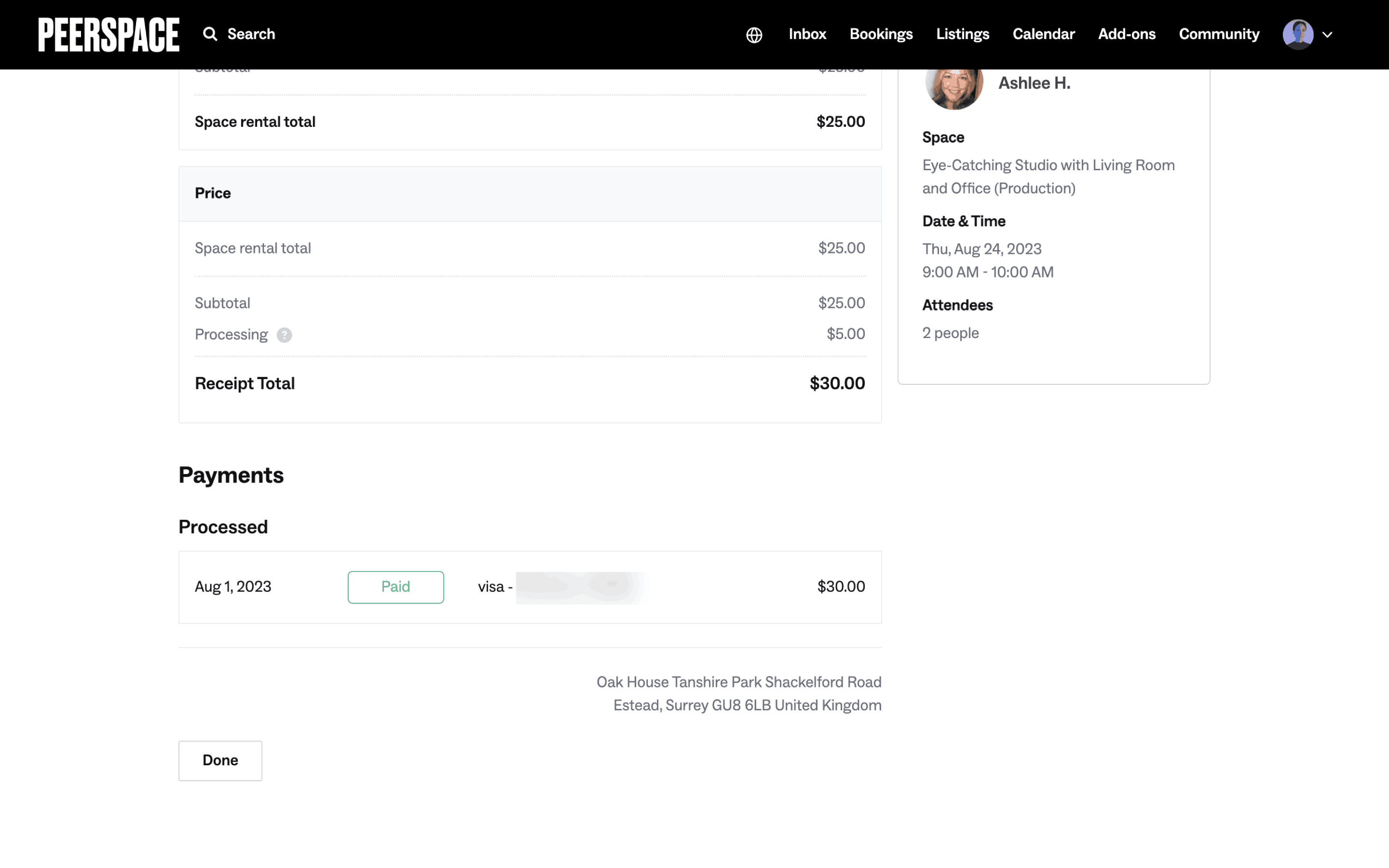Open the Inbox page
Viewport: 1389px width, 868px height.
pos(807,34)
